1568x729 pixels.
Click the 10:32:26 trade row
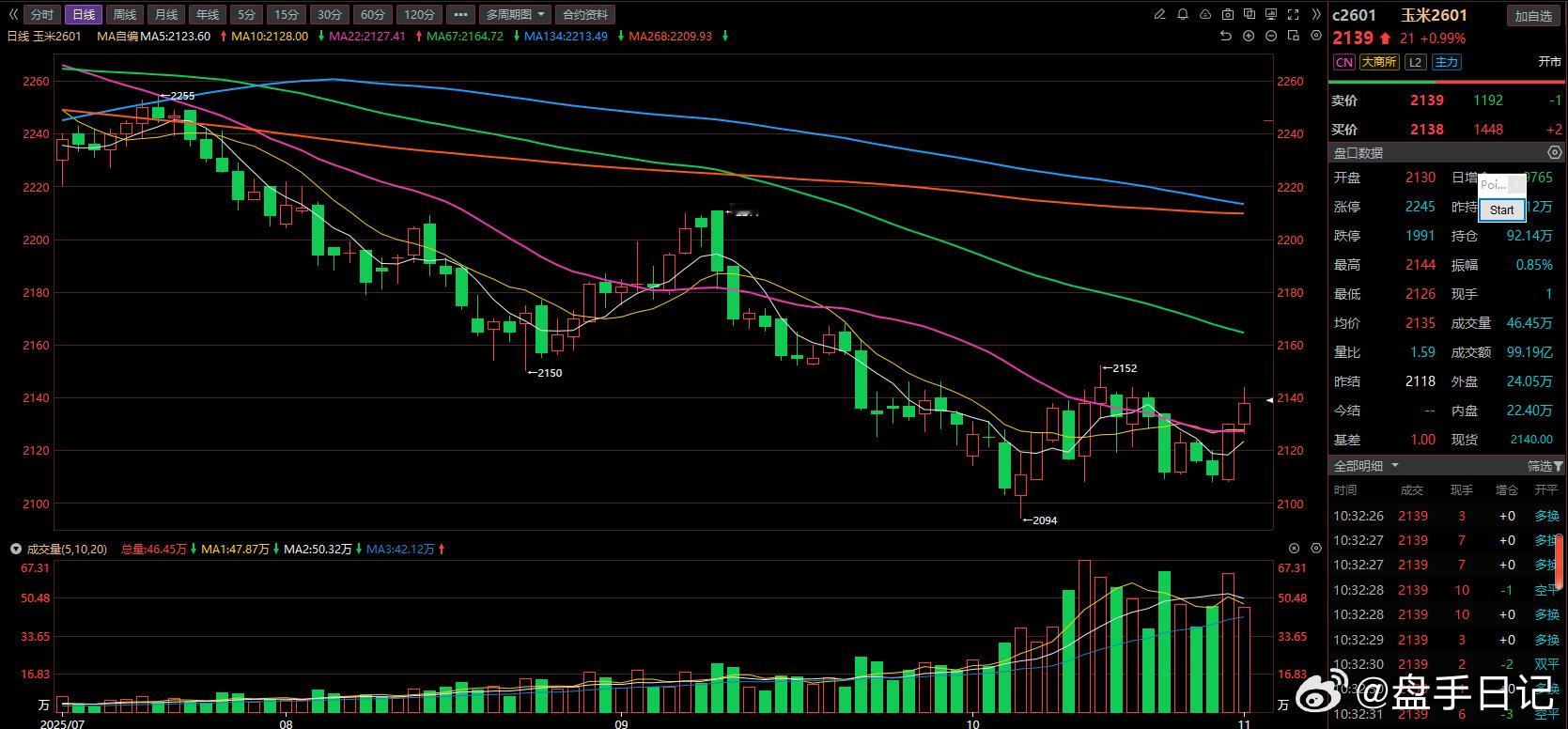click(x=1447, y=516)
